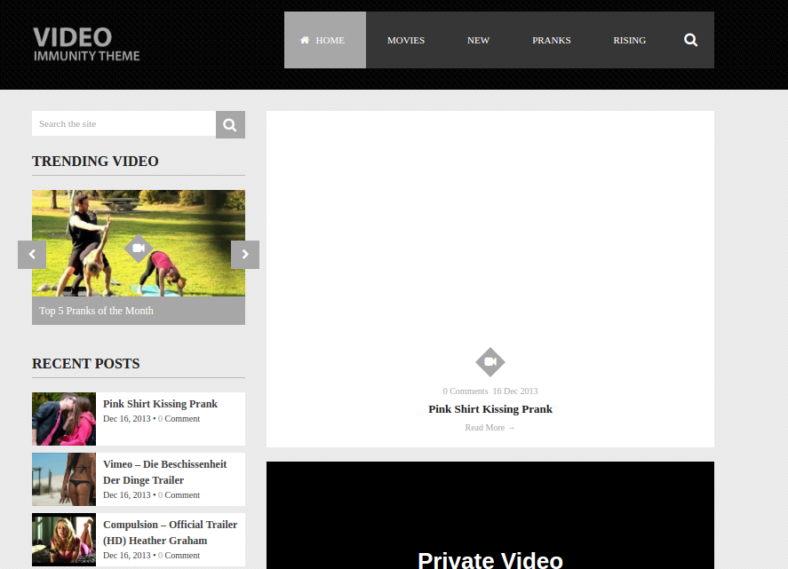The image size is (788, 569).
Task: Click the diamond video icon in main post
Action: (490, 362)
